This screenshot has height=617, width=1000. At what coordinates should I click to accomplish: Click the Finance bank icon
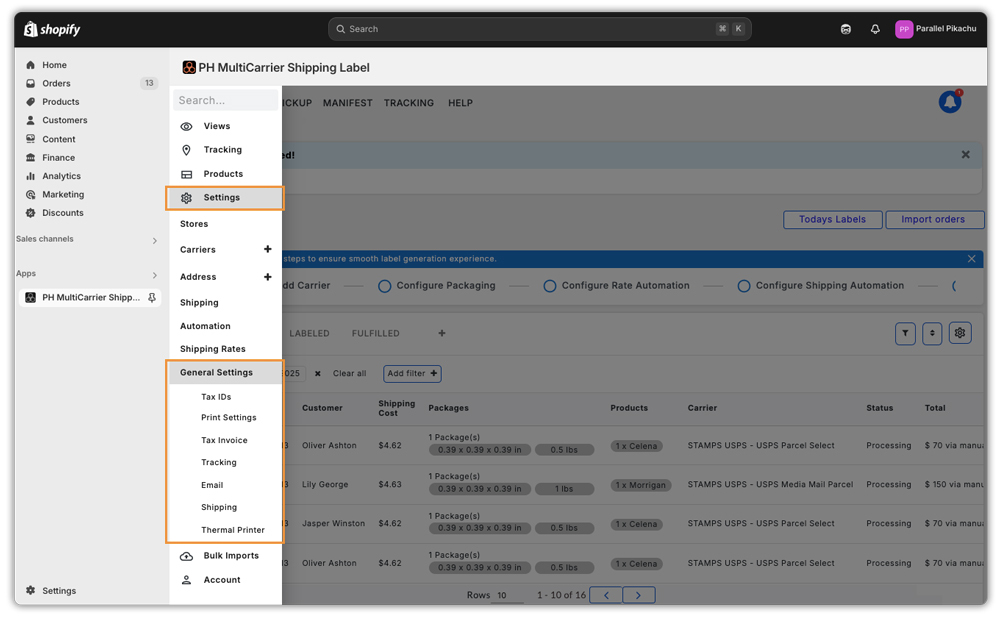coord(30,158)
